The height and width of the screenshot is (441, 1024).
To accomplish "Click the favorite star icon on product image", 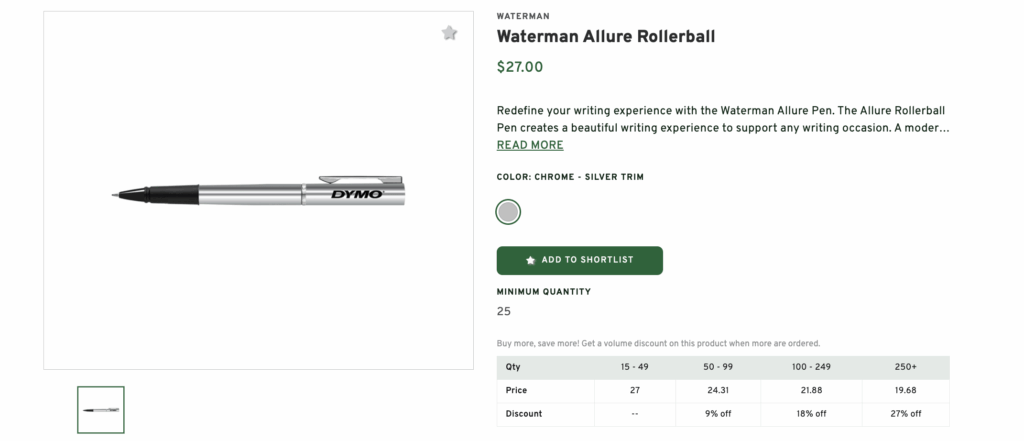I will [x=450, y=33].
